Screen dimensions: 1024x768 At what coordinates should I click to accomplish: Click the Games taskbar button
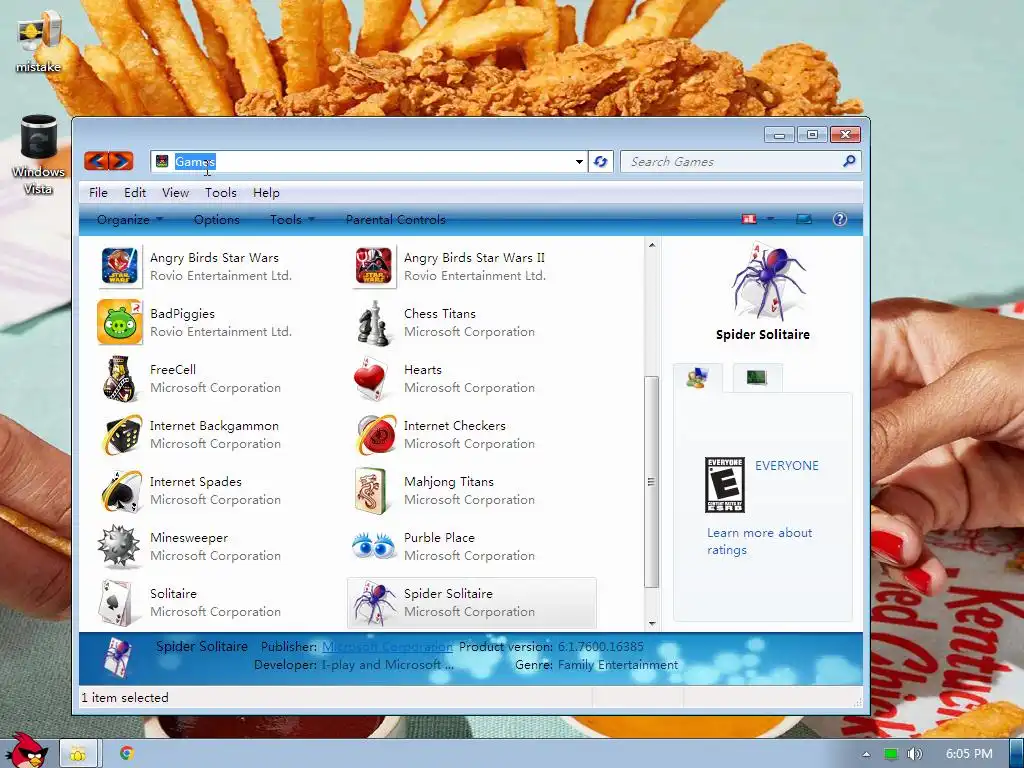point(79,754)
